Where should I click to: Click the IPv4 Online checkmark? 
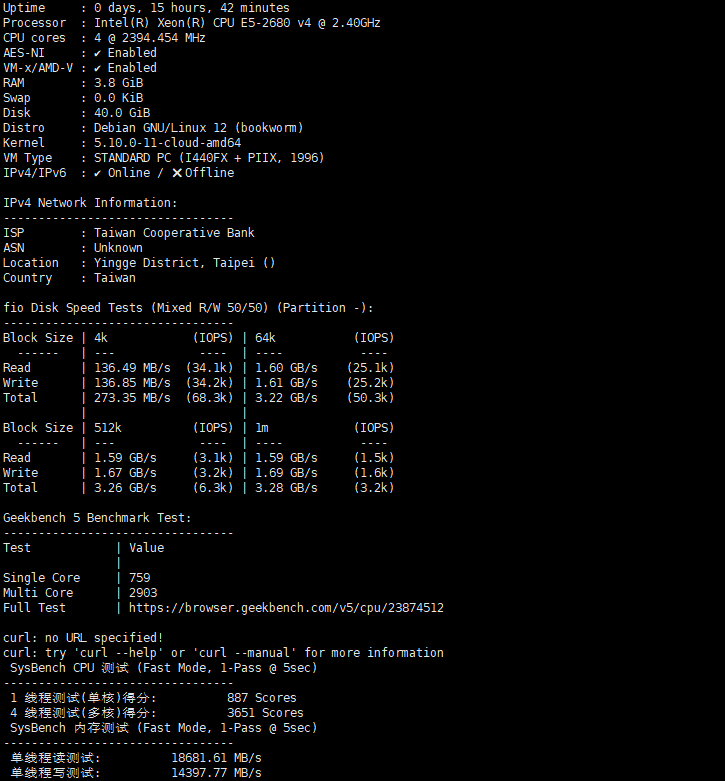click(x=98, y=173)
